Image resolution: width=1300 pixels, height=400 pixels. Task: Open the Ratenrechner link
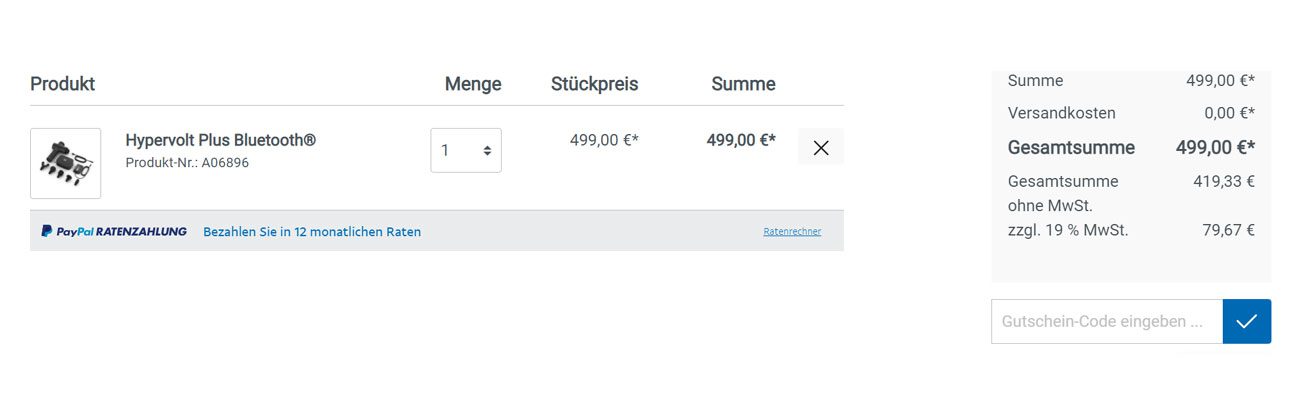792,231
